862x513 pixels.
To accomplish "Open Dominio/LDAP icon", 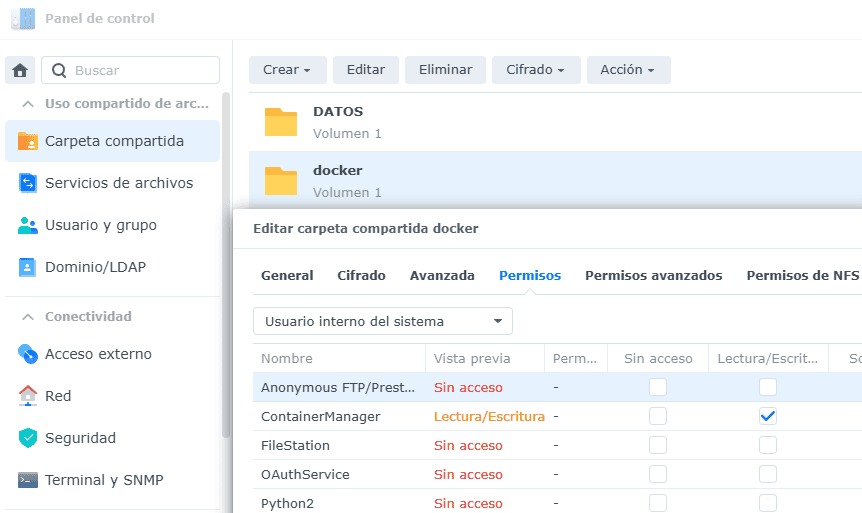I will 28,267.
